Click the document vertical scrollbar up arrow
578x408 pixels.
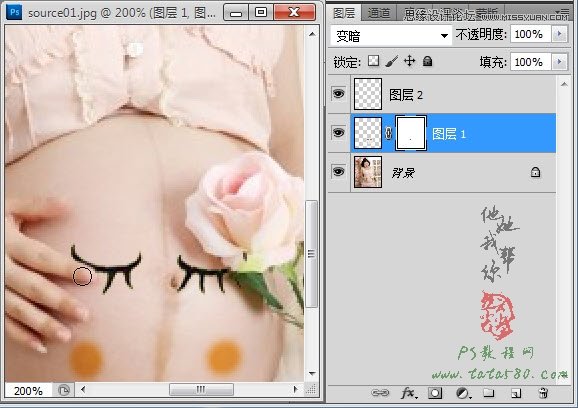click(312, 34)
